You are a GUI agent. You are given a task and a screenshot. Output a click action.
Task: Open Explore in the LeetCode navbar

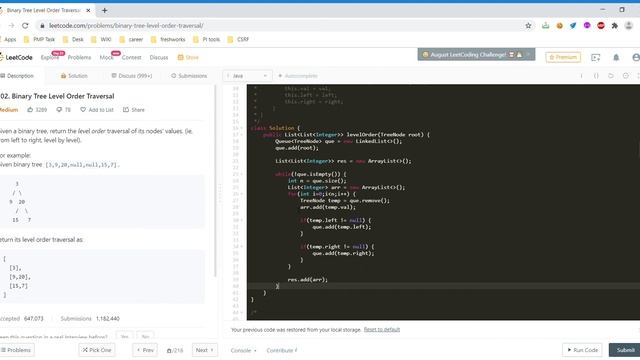click(50, 58)
